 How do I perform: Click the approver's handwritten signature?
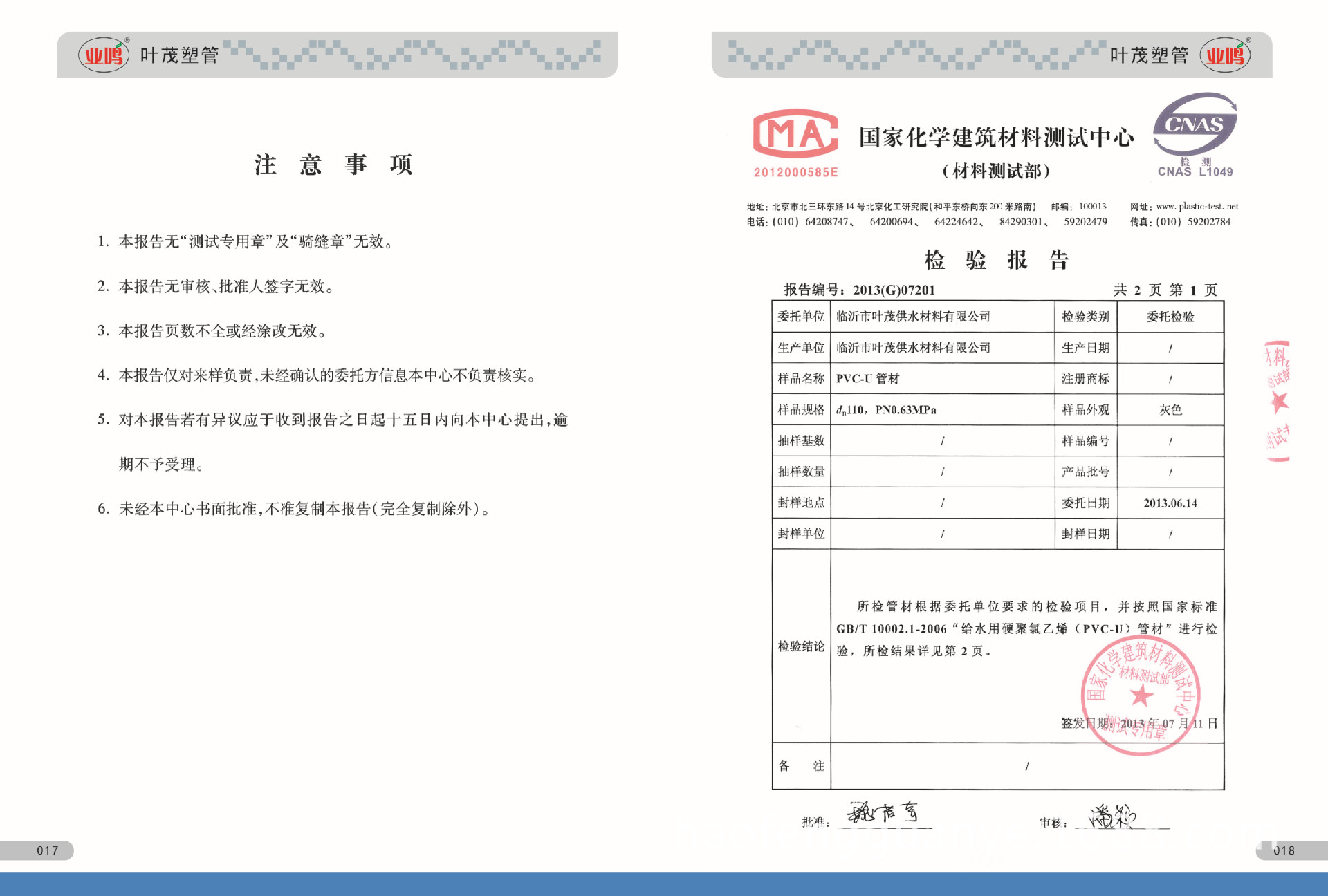point(884,812)
